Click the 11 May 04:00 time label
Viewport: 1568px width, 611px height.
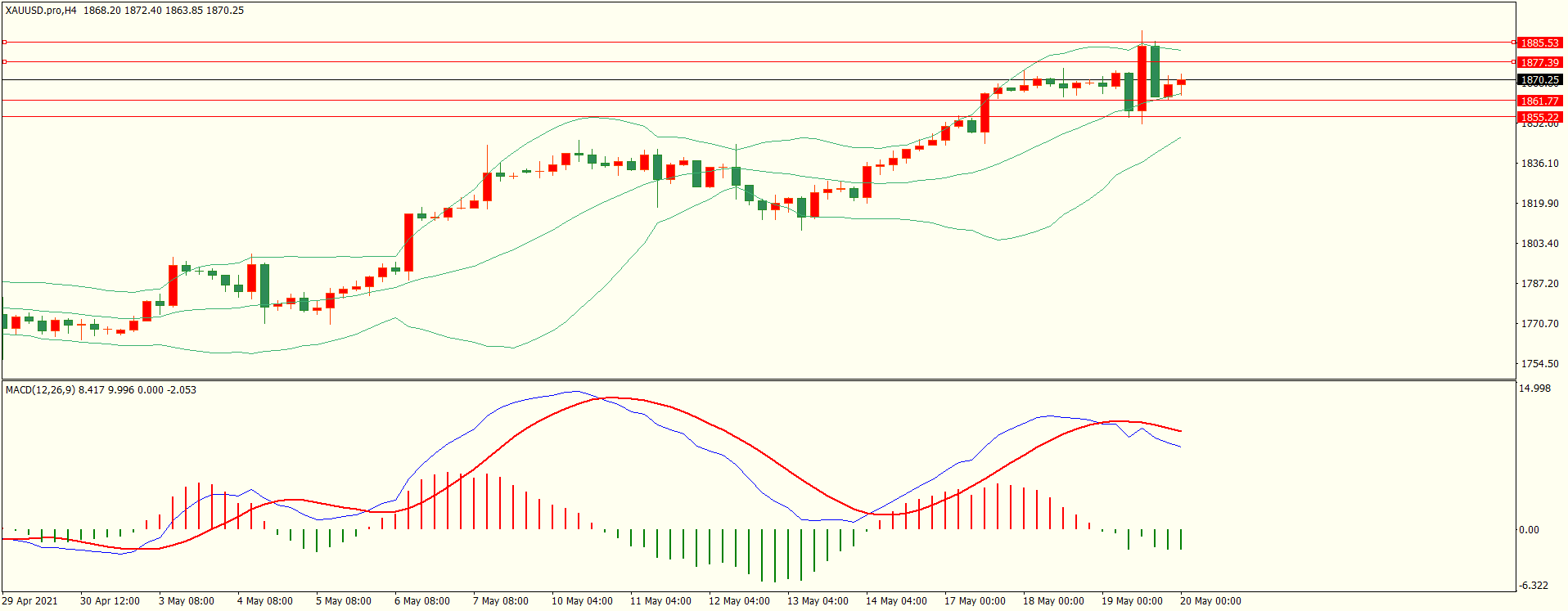[x=660, y=601]
